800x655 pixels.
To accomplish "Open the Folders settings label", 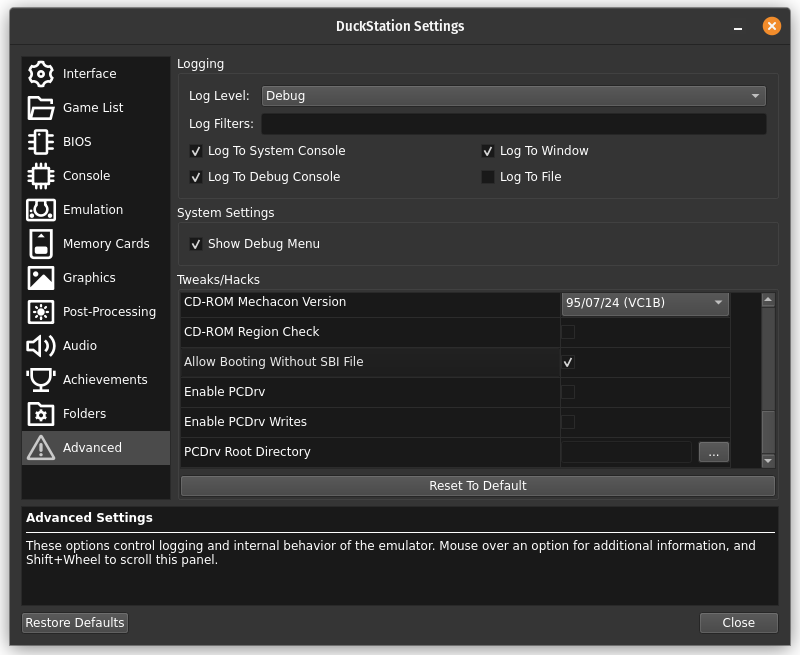I will pyautogui.click(x=84, y=414).
